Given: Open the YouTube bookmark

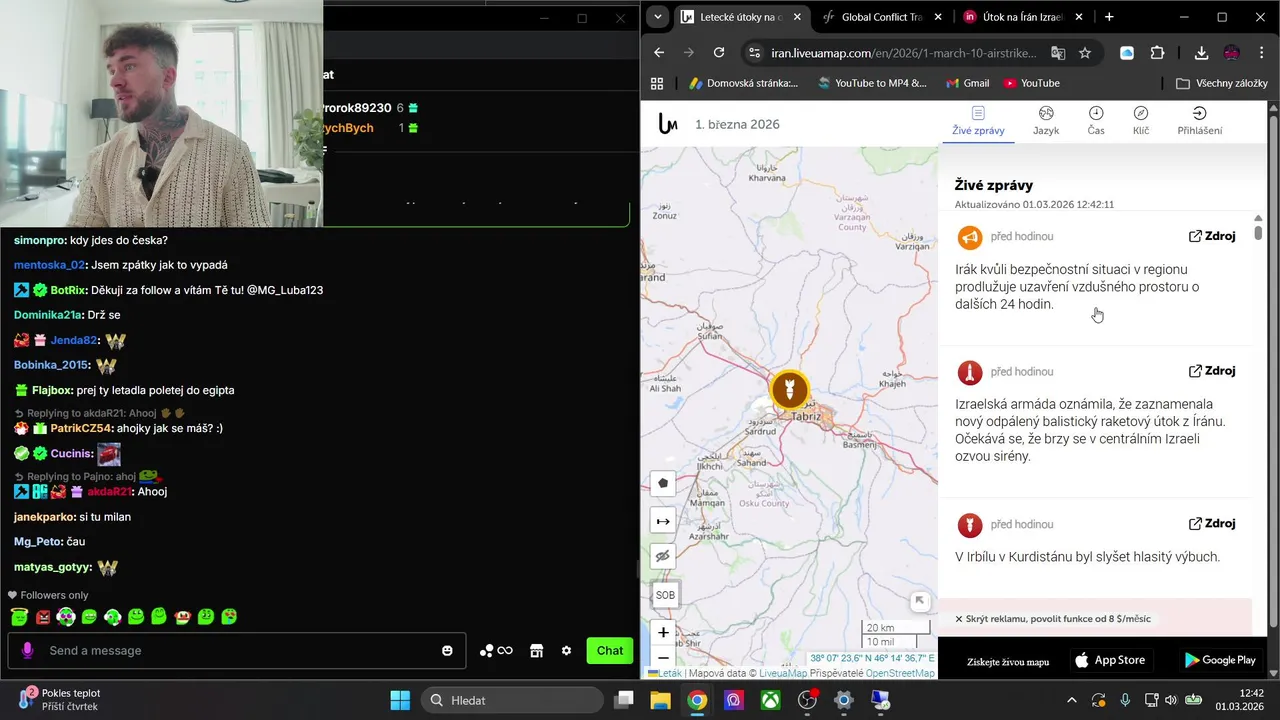Looking at the screenshot, I should [1031, 83].
